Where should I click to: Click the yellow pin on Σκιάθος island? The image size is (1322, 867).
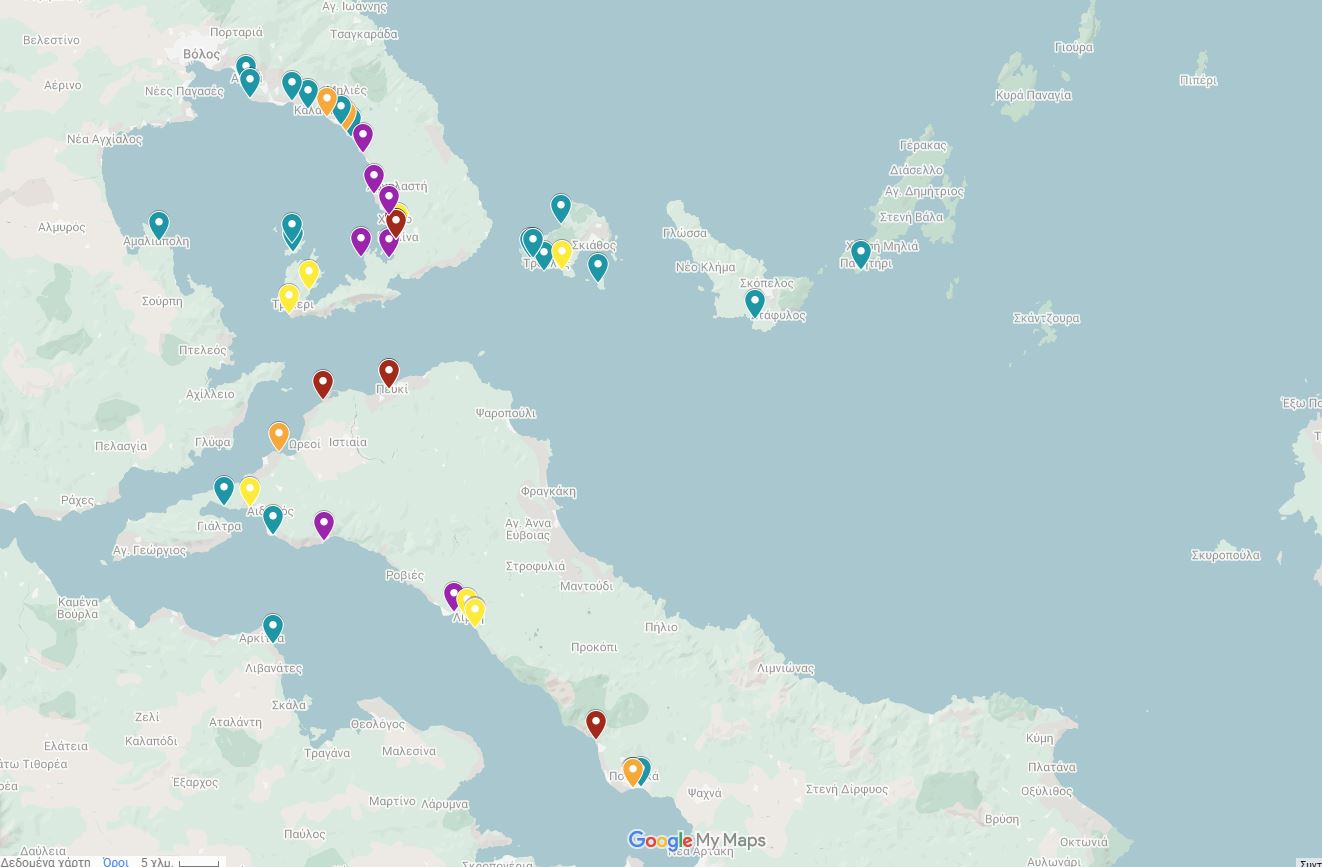tap(562, 253)
